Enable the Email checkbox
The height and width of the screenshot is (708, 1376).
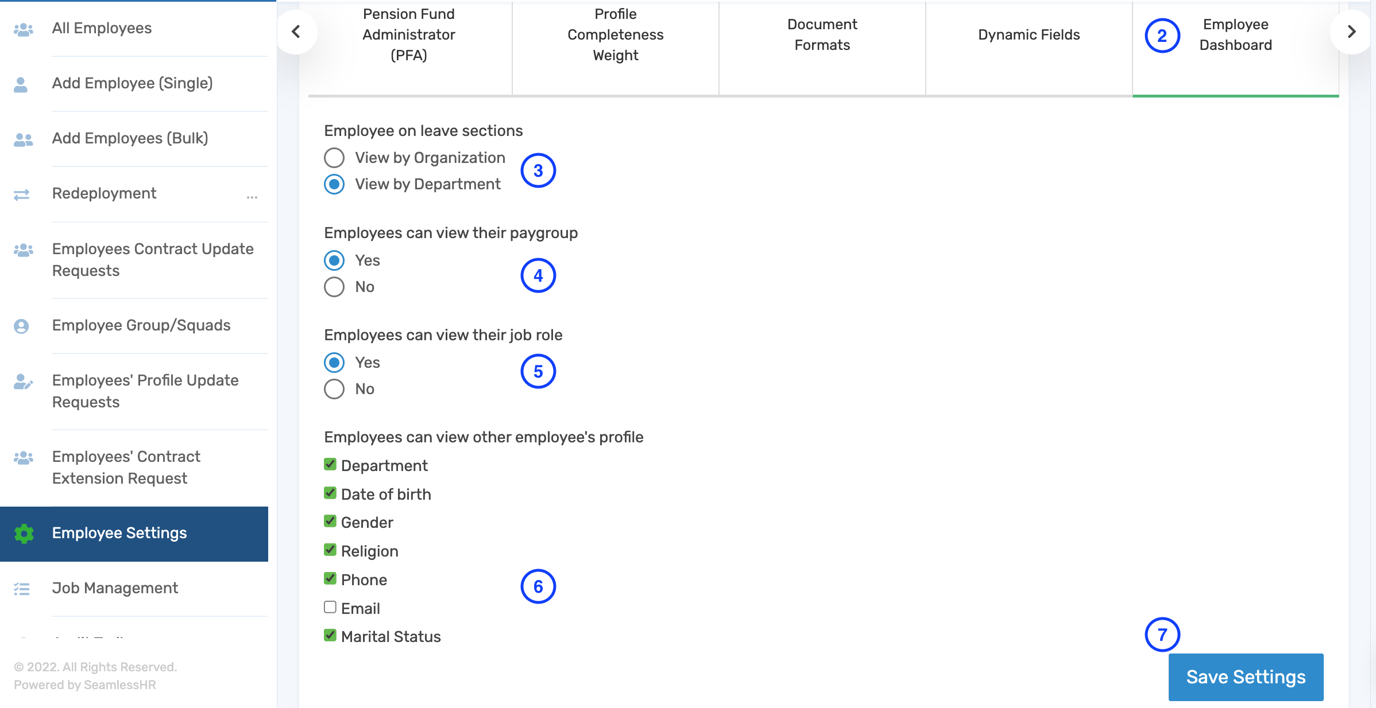coord(329,607)
